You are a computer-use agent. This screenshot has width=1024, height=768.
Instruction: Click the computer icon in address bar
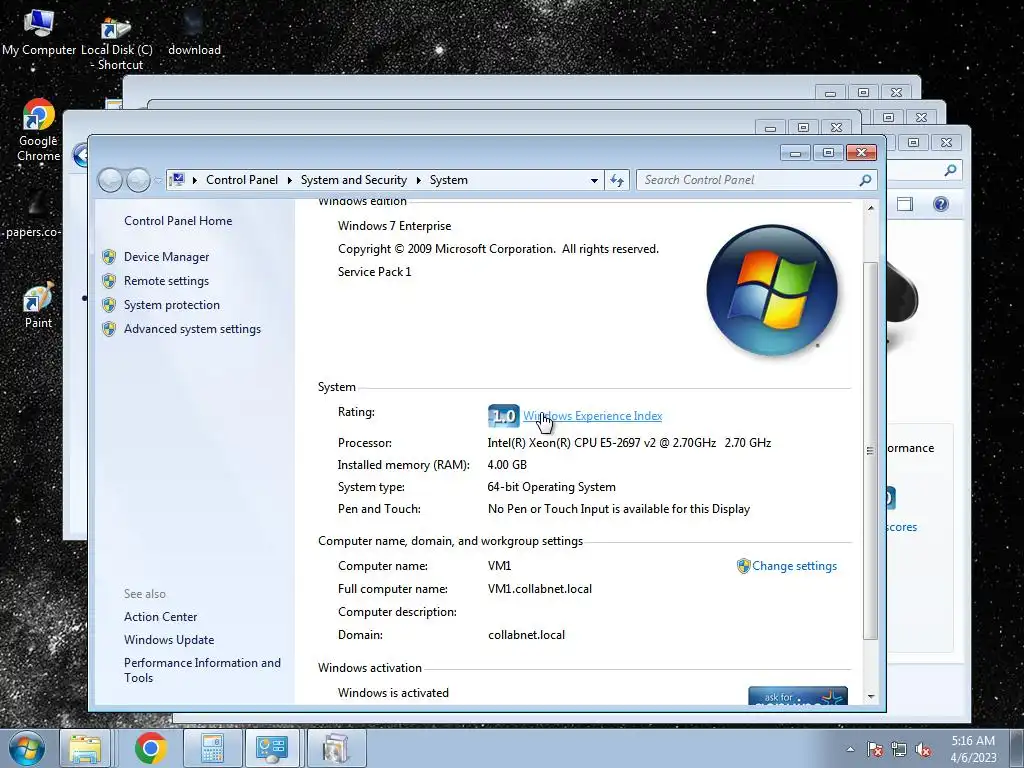(177, 180)
